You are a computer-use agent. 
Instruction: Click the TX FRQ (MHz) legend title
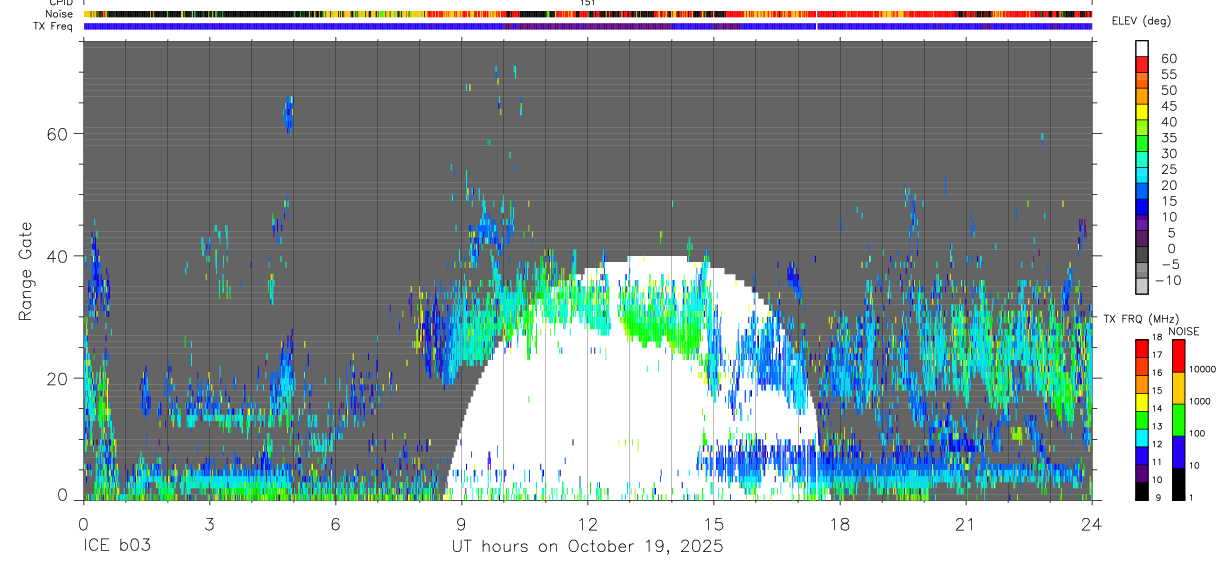tap(1139, 319)
